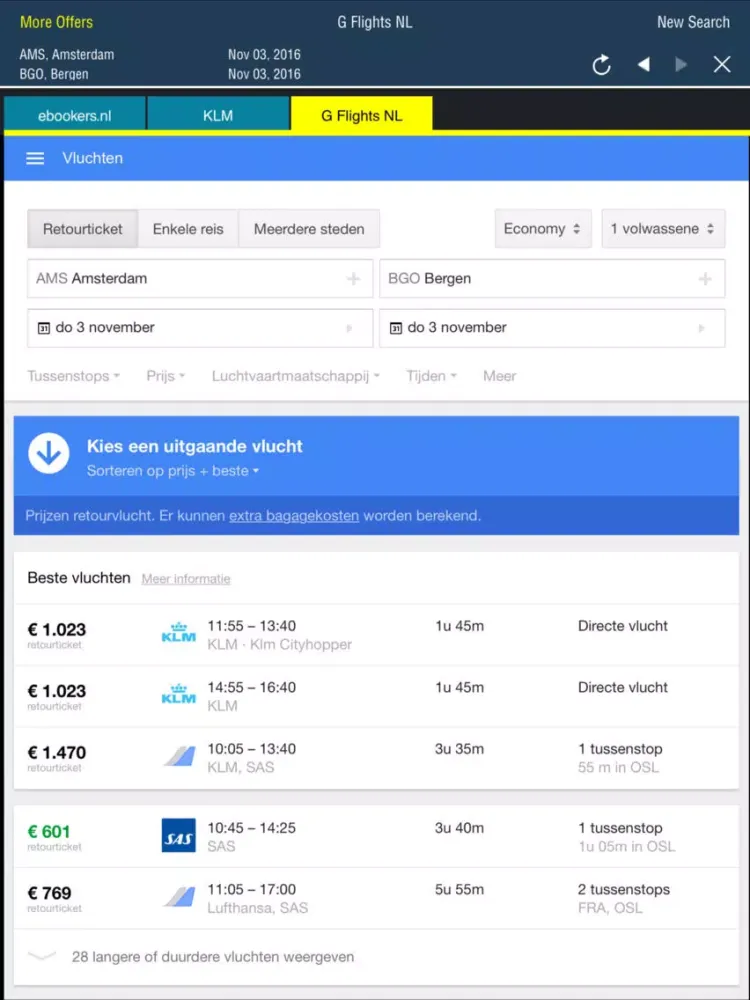
Task: Click the arrow in the departure date field
Action: click(x=349, y=328)
